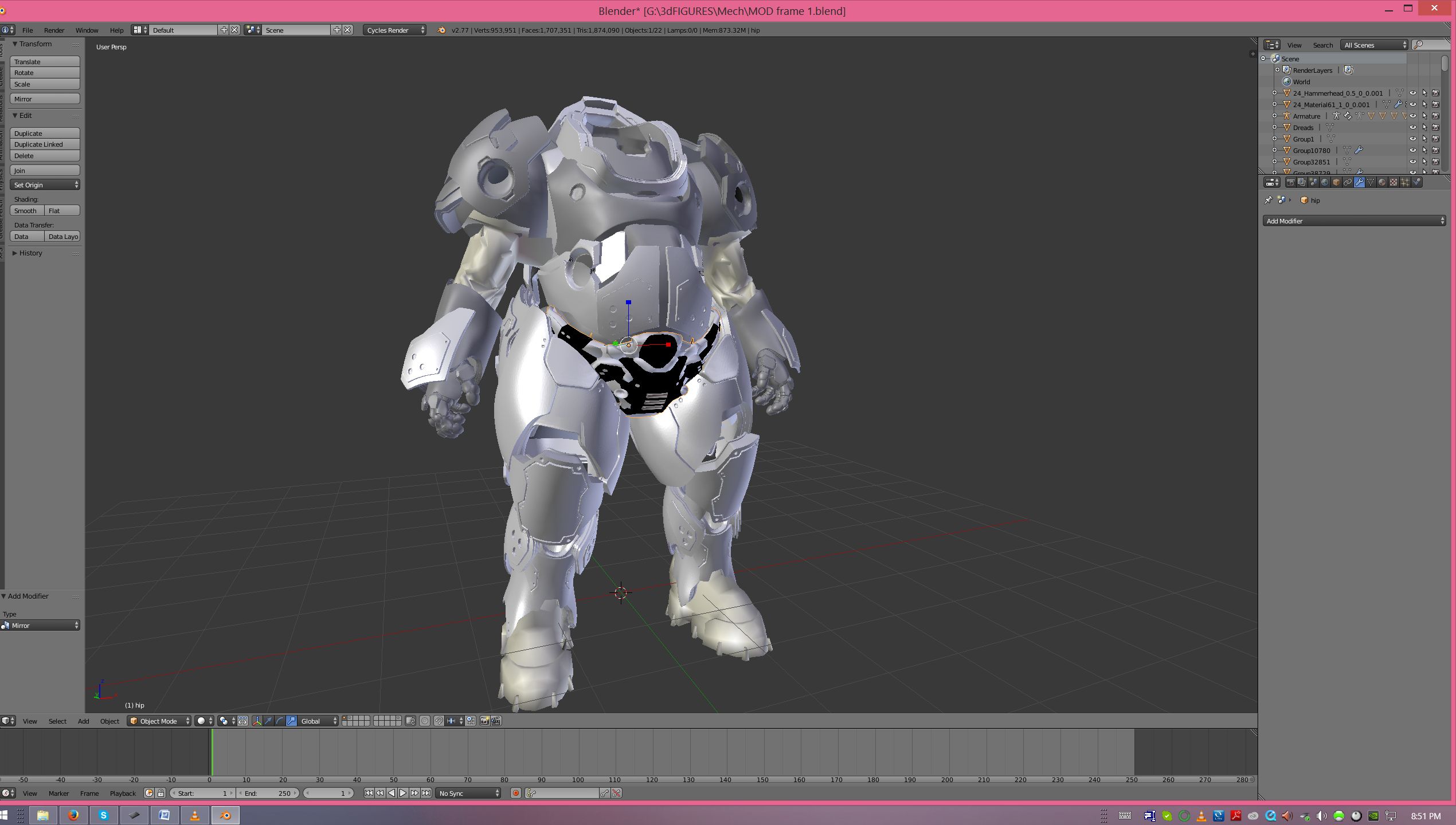
Task: Click the timeline play forward button
Action: tap(403, 793)
